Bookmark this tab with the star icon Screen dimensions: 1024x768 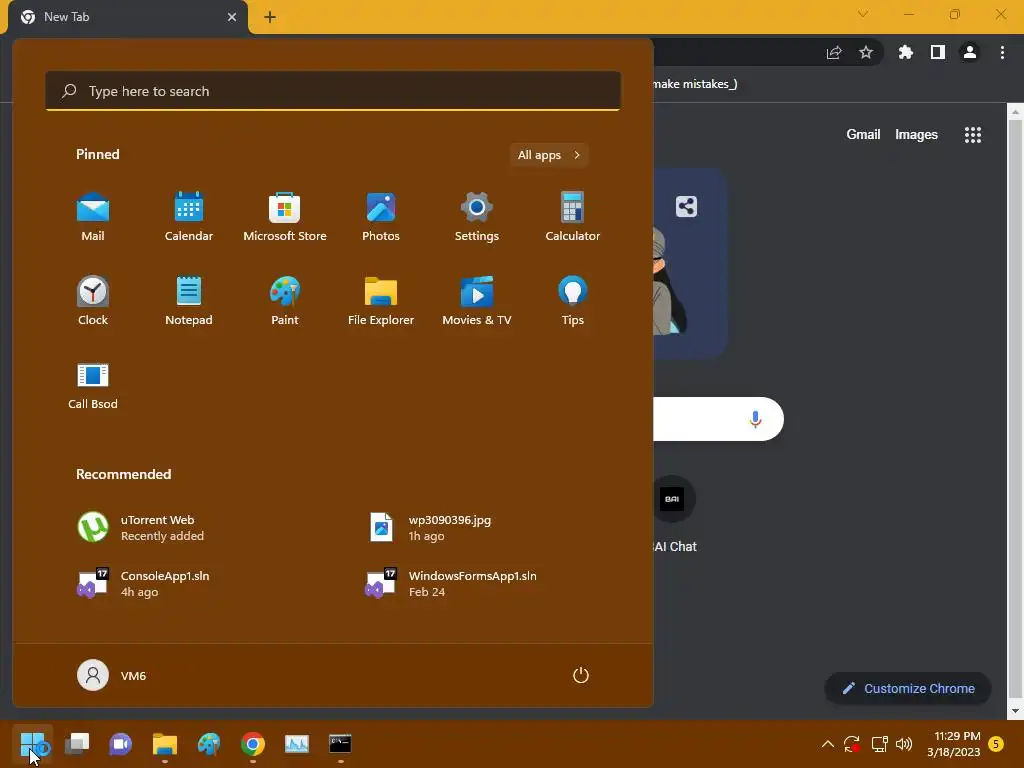(866, 52)
